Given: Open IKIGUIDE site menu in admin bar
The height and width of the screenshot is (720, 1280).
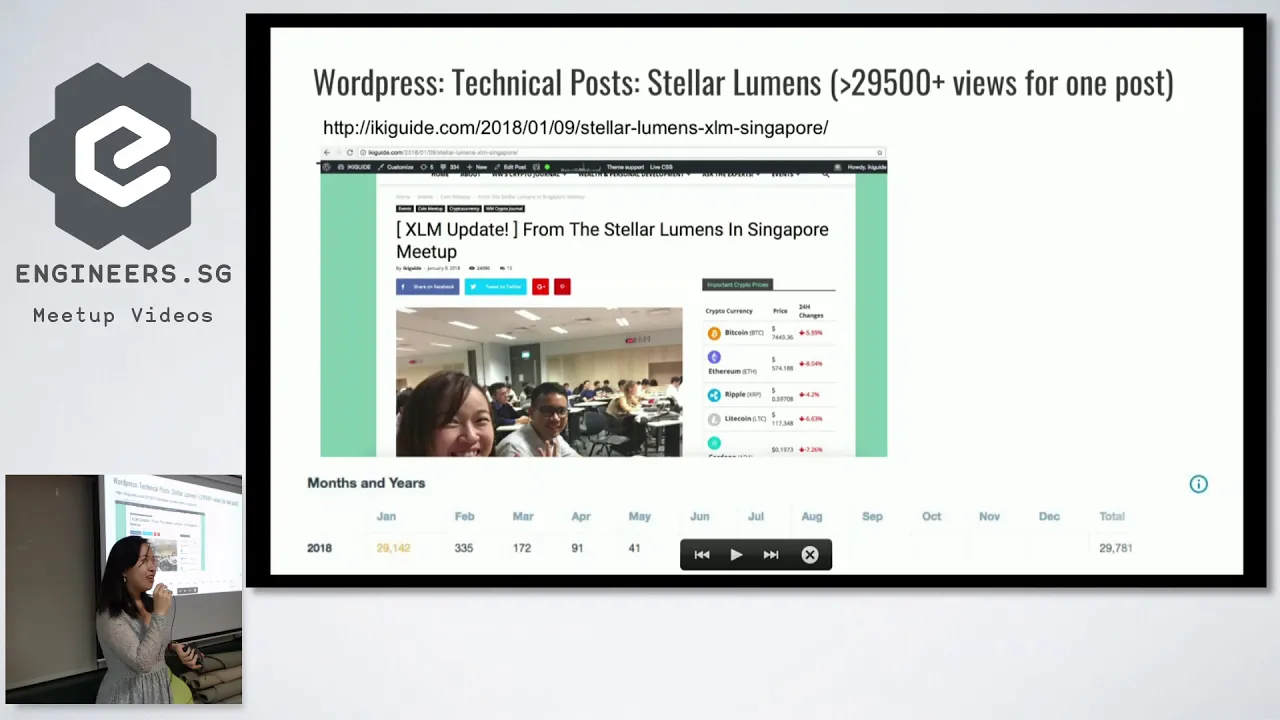Looking at the screenshot, I should (x=354, y=167).
